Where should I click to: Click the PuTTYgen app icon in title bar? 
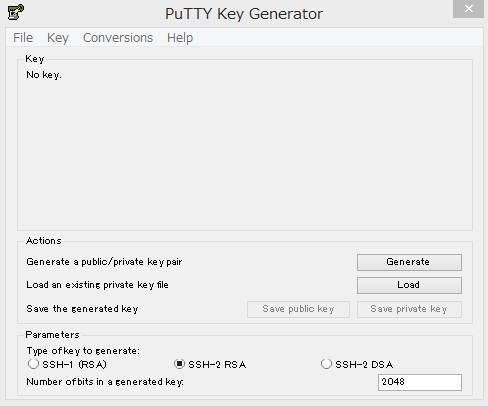tap(16, 12)
